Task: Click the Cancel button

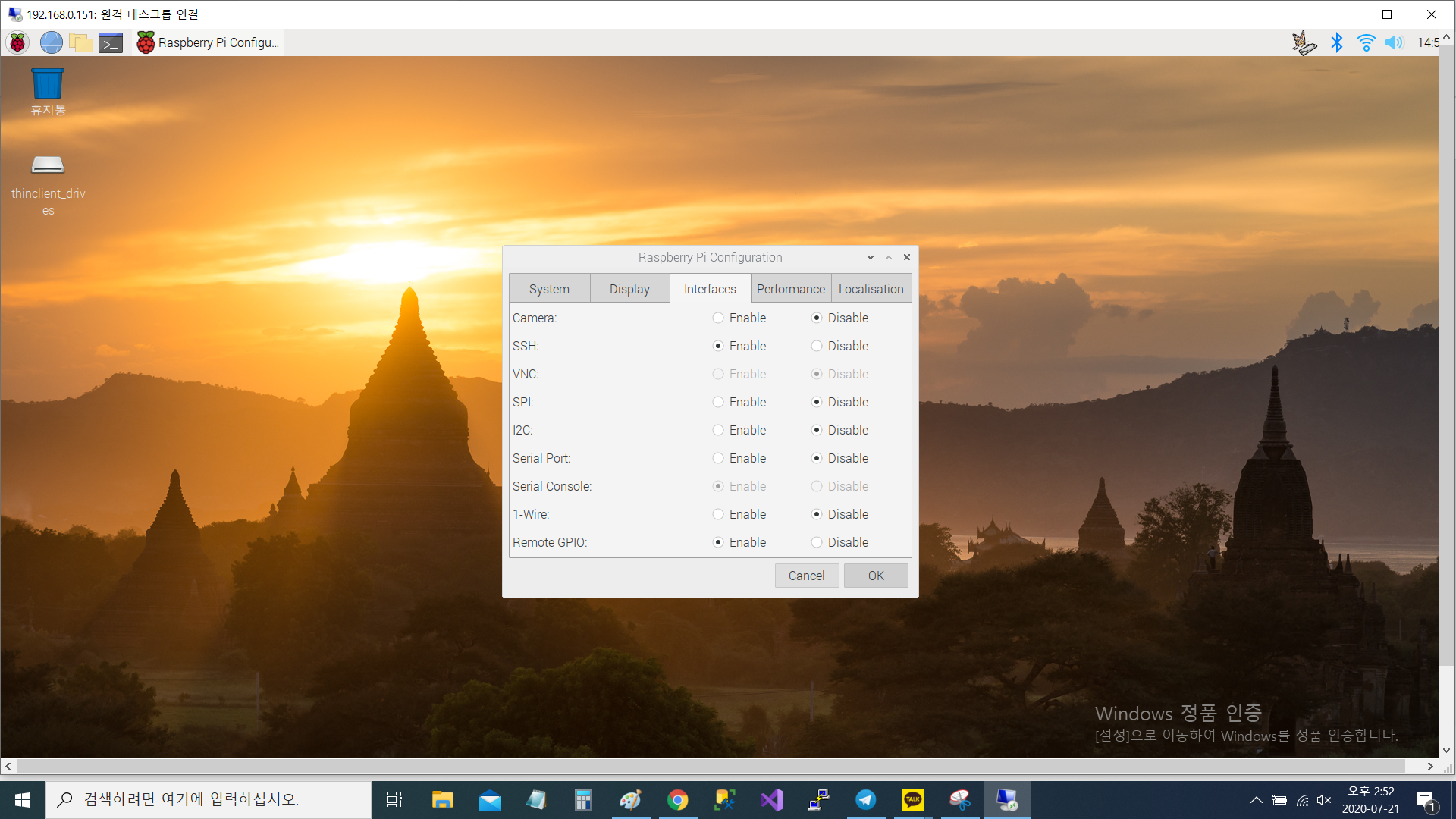Action: point(806,576)
